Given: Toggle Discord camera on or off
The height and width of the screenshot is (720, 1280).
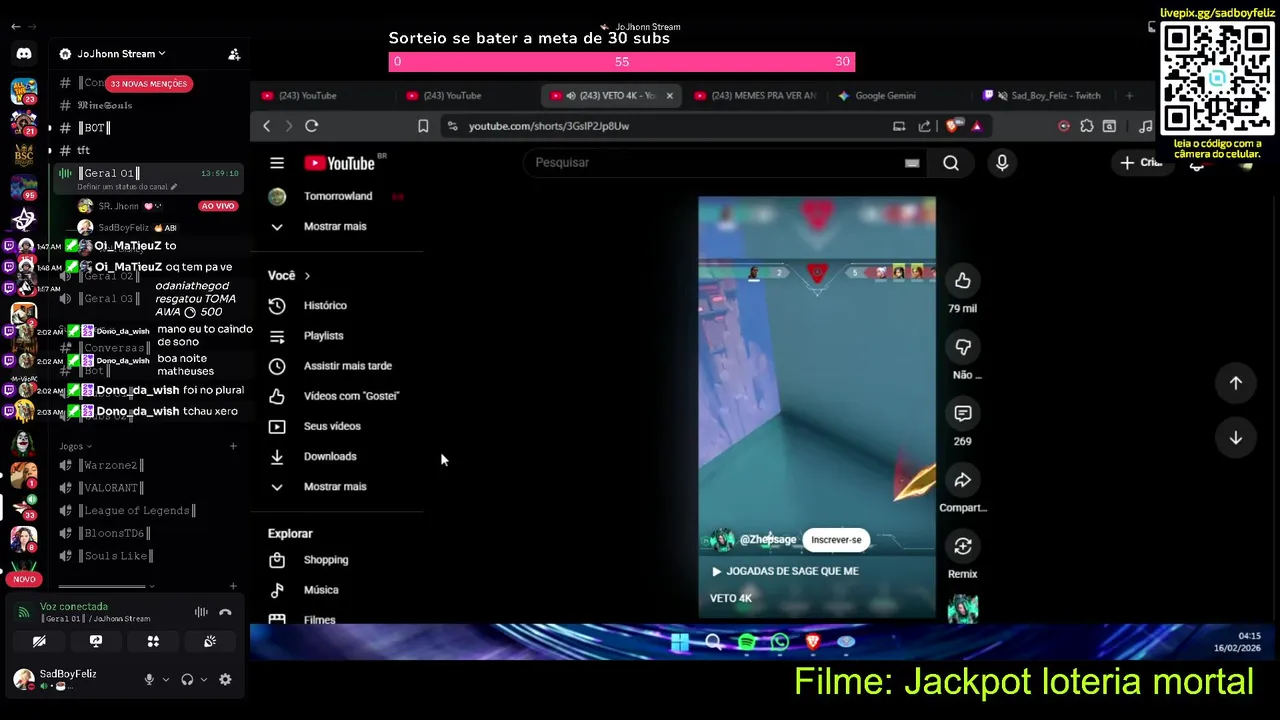Looking at the screenshot, I should coord(39,641).
